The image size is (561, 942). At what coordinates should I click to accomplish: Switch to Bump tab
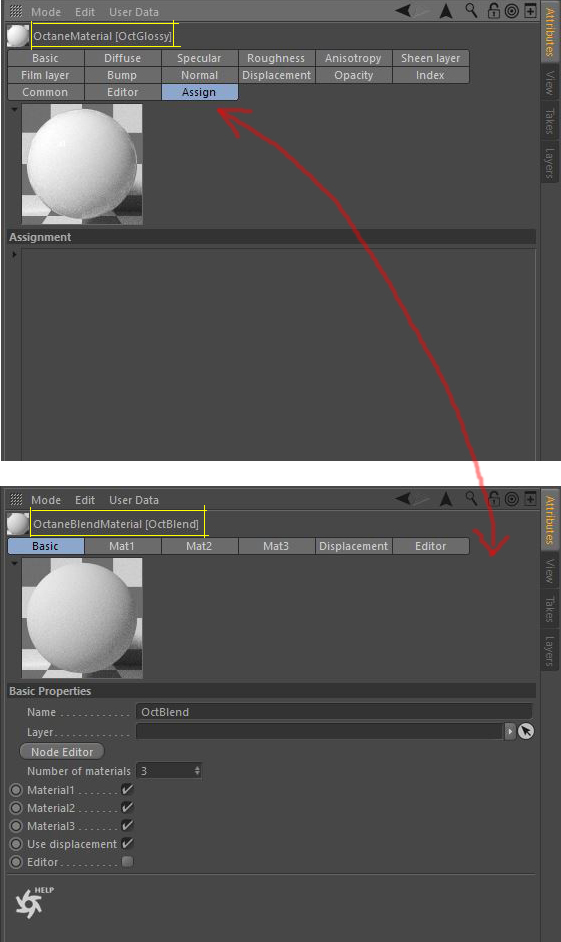coord(123,75)
